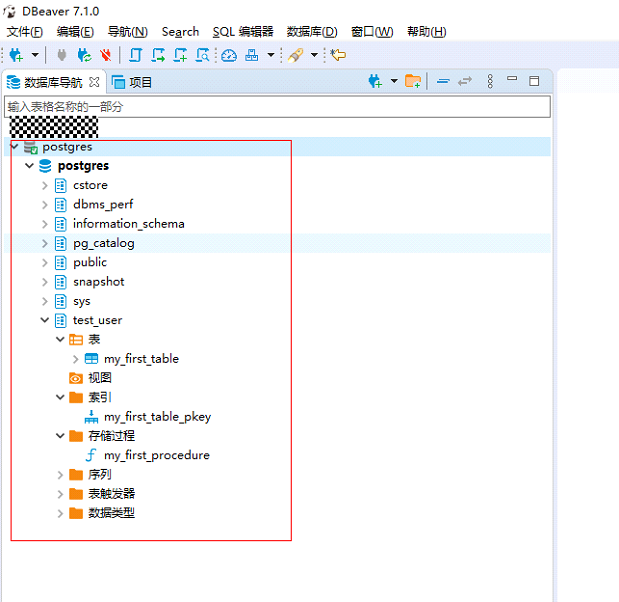619x602 pixels.
Task: Click the yellow back-arrow icon in toolbar
Action: click(338, 54)
